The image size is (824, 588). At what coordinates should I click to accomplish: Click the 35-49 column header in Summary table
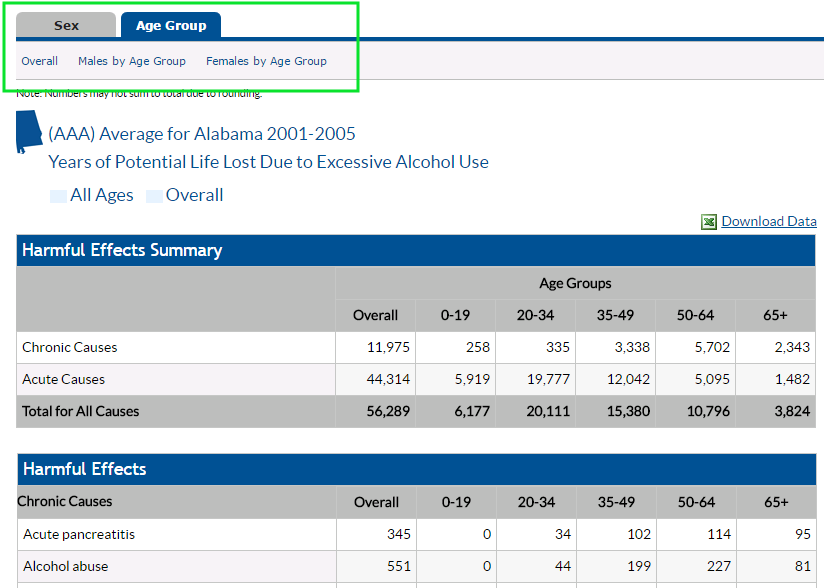[615, 315]
